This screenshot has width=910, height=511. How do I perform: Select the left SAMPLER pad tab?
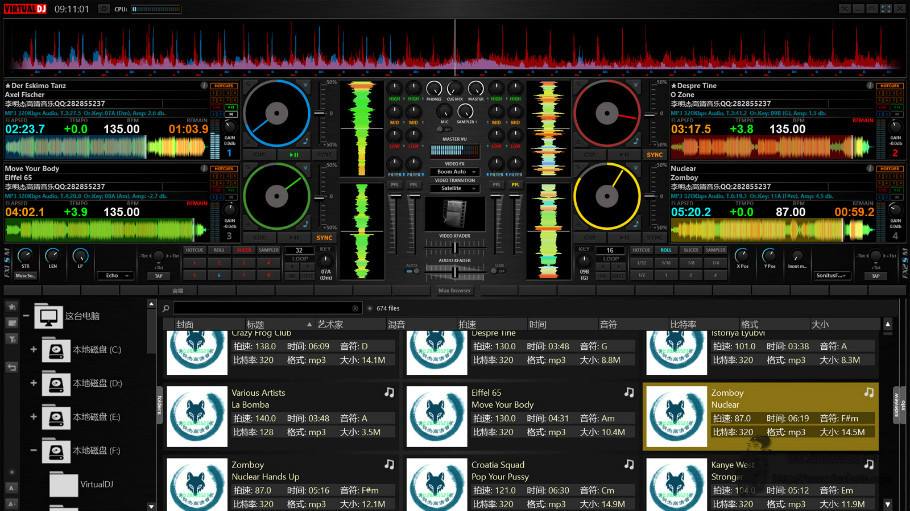pos(268,250)
